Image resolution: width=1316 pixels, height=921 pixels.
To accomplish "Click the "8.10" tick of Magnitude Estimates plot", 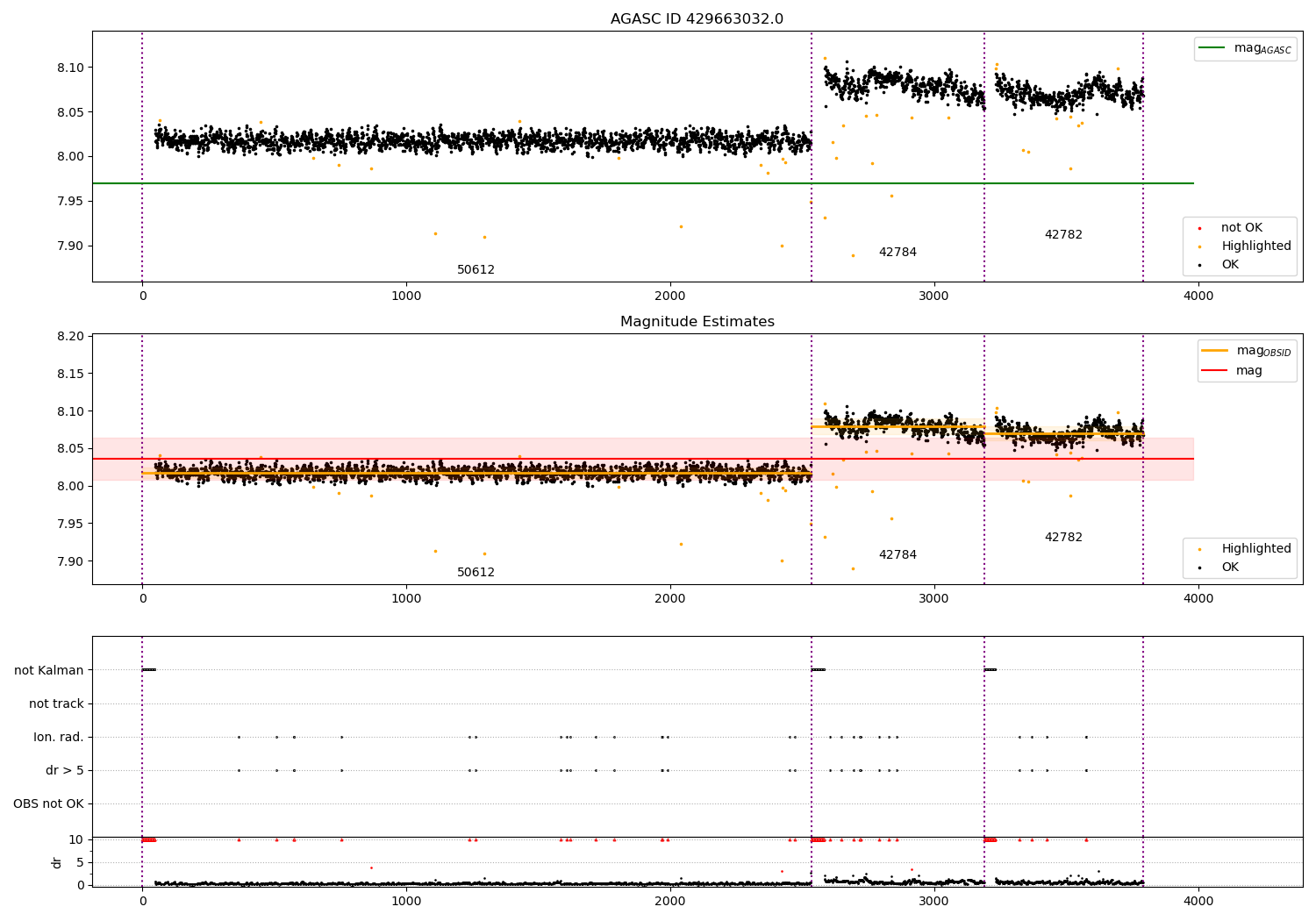I will 71,411.
